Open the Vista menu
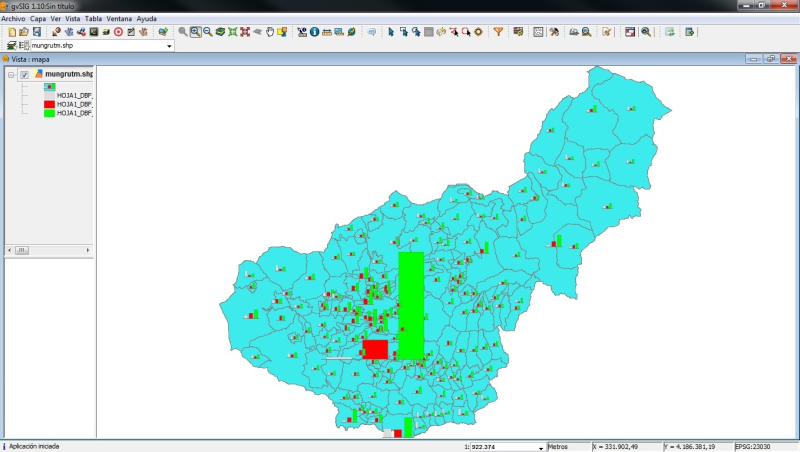The image size is (800, 452). click(x=72, y=18)
